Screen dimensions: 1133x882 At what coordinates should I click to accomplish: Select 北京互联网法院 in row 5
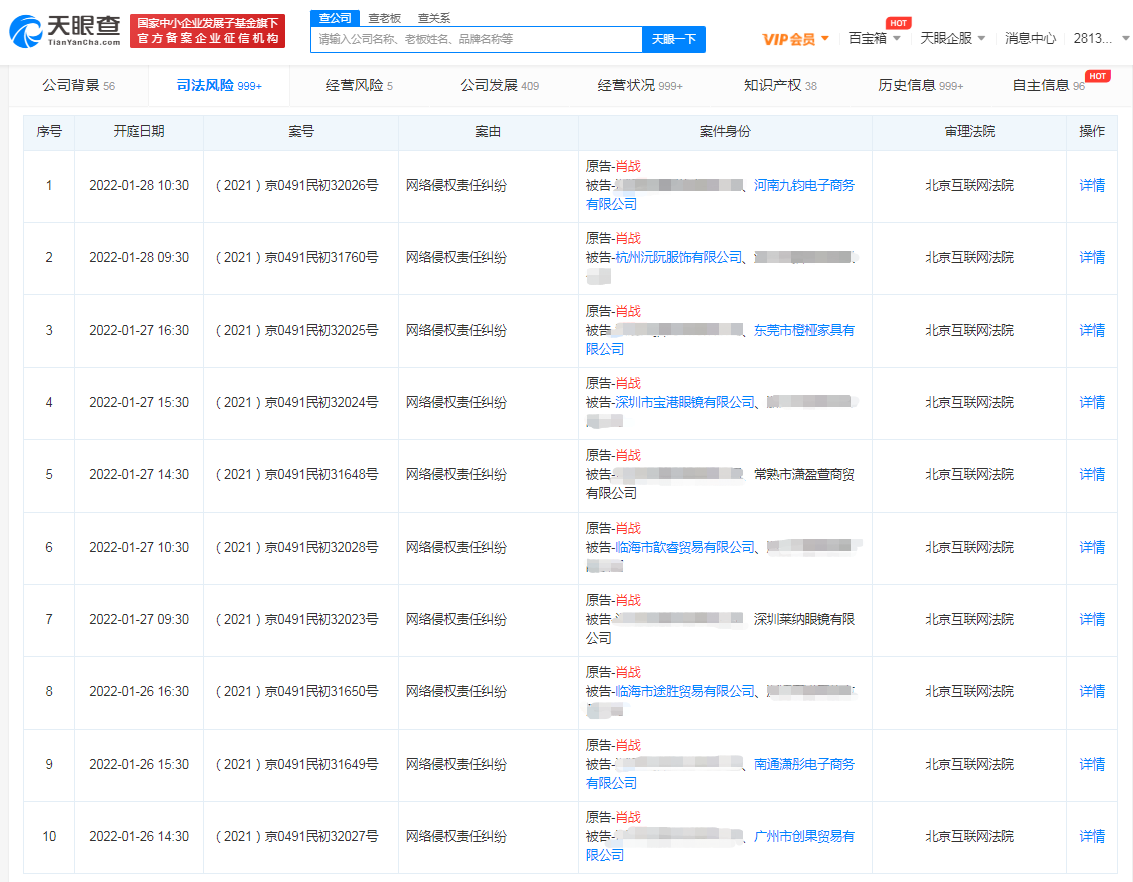coord(970,475)
